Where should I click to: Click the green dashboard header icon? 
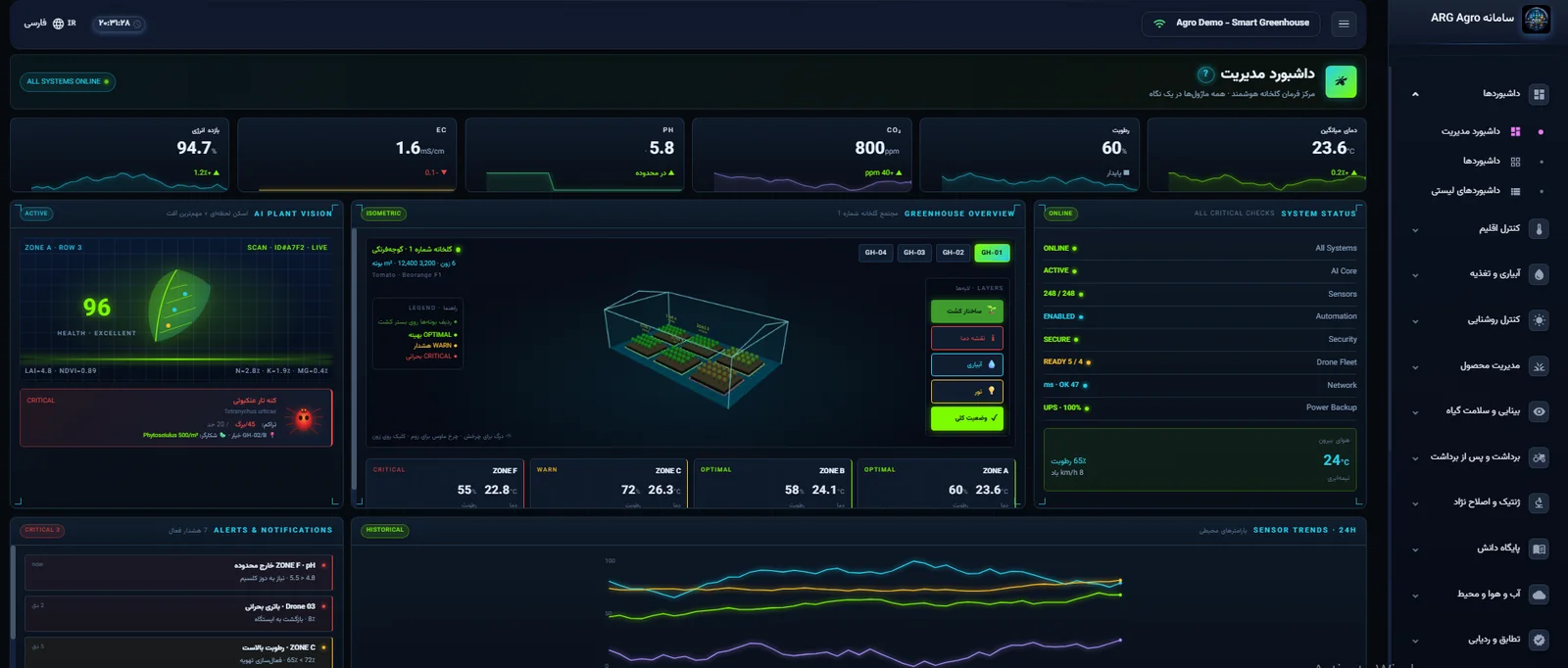click(1341, 81)
